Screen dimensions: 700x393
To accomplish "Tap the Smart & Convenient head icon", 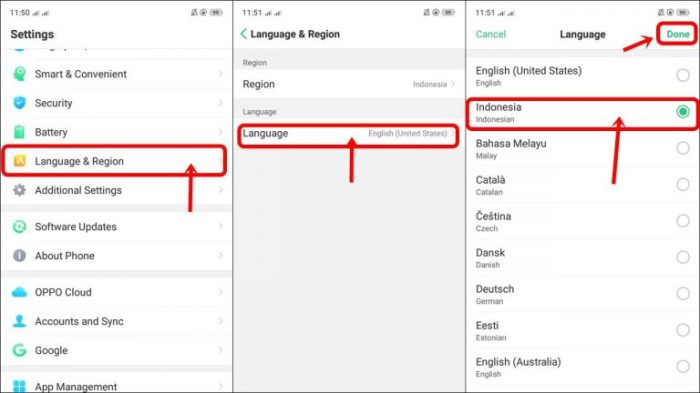I will click(x=19, y=74).
